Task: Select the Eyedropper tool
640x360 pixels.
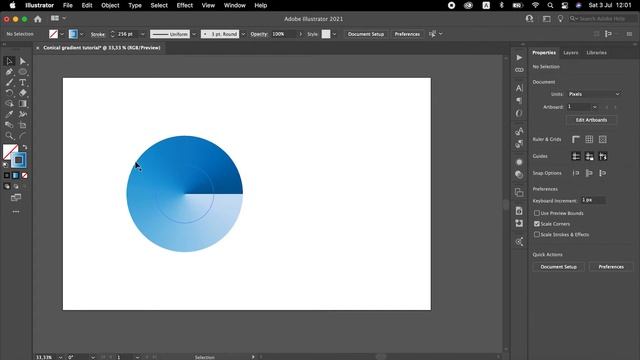Action: (x=9, y=114)
